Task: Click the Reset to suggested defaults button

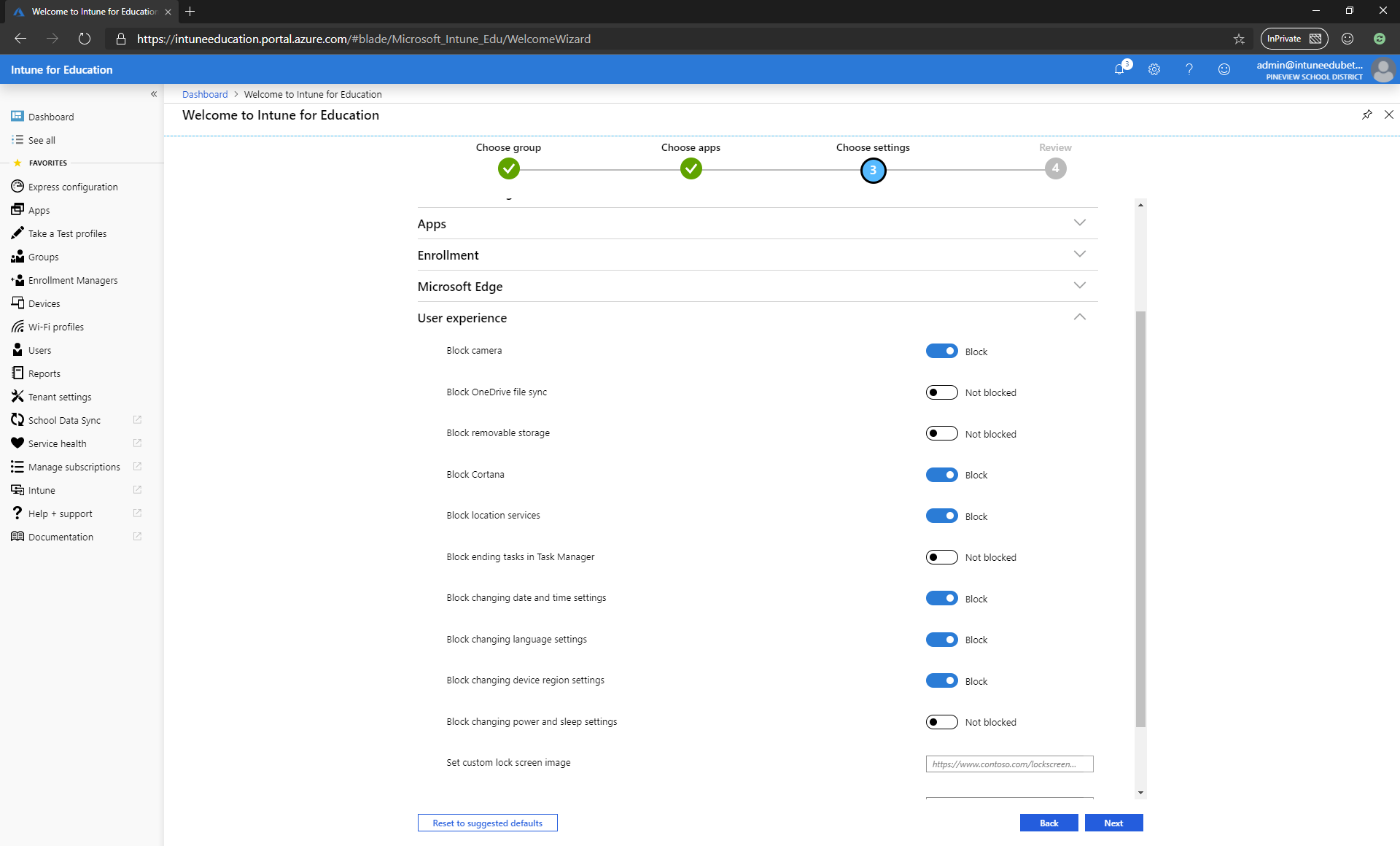Action: tap(487, 823)
